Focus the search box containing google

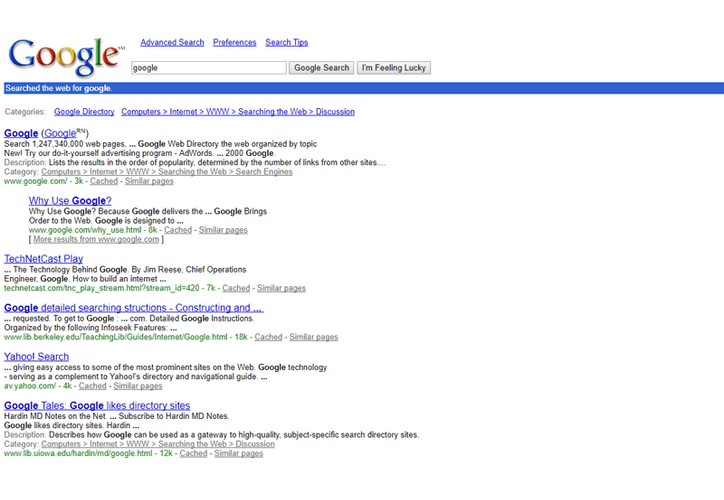point(209,68)
